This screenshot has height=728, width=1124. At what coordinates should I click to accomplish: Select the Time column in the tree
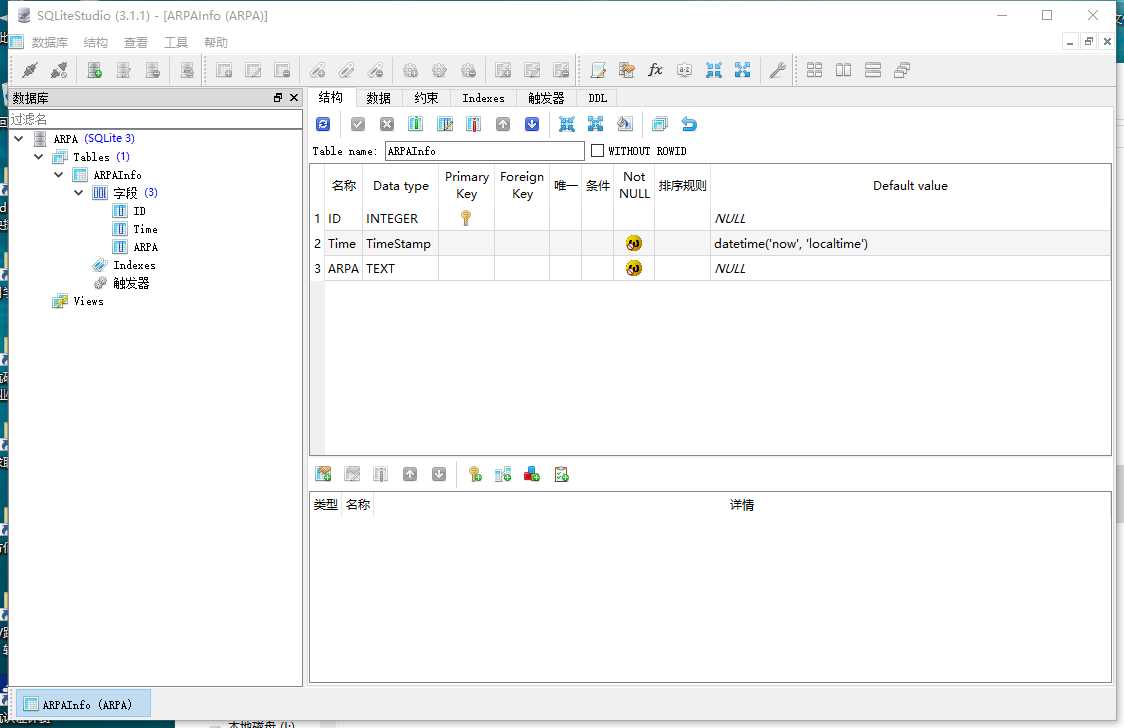[x=146, y=229]
